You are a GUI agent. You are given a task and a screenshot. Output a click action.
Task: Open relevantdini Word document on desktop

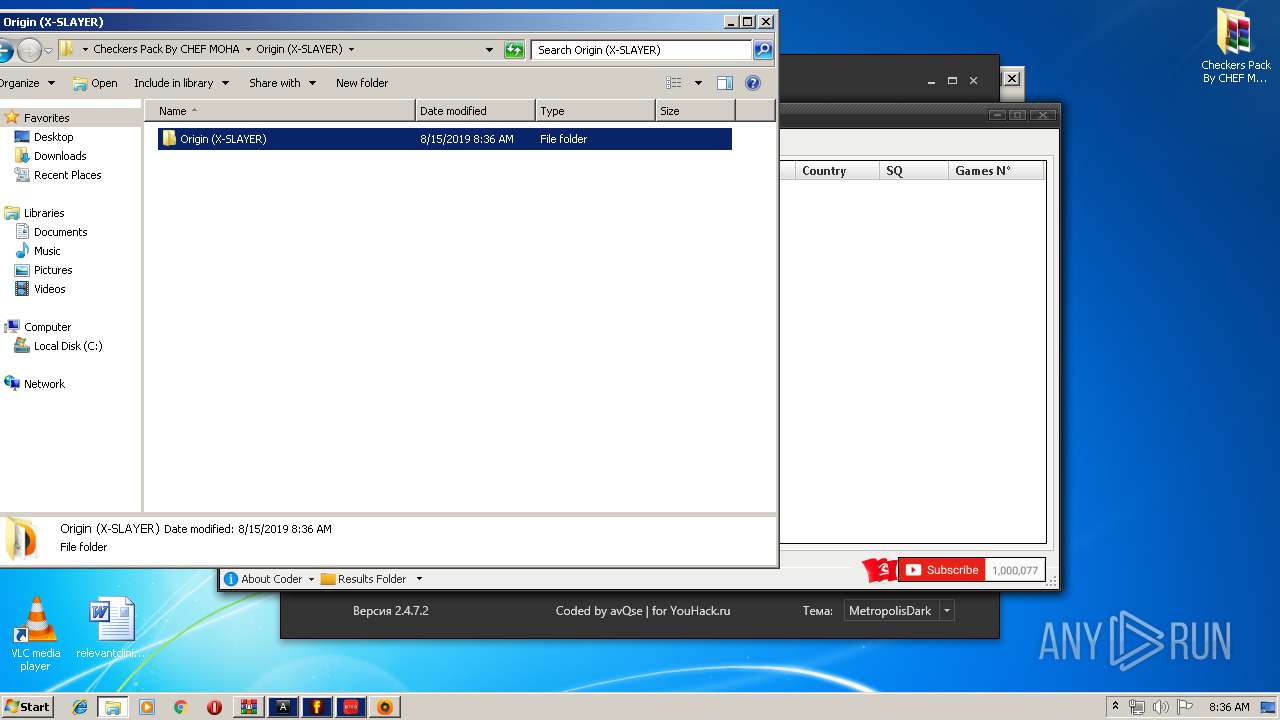click(x=110, y=629)
